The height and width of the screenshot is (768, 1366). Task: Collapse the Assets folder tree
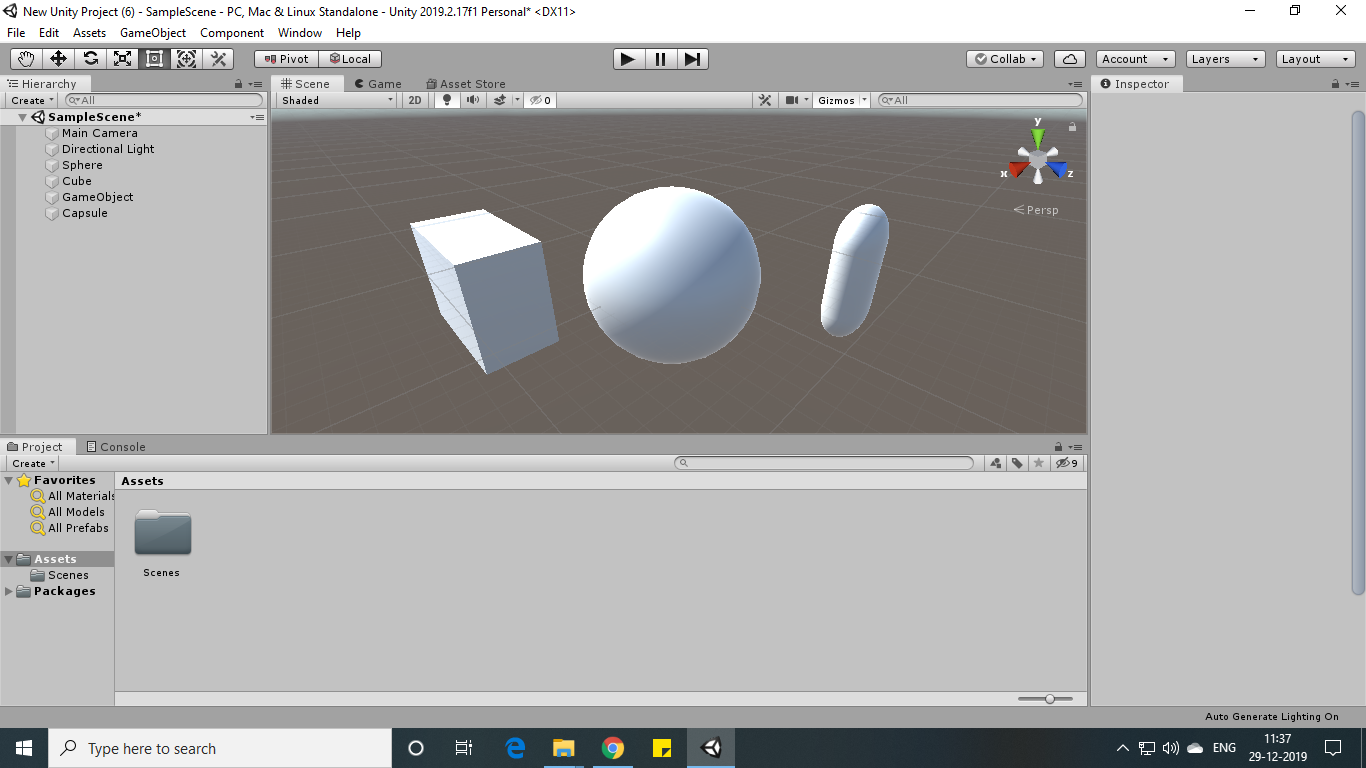[x=9, y=559]
